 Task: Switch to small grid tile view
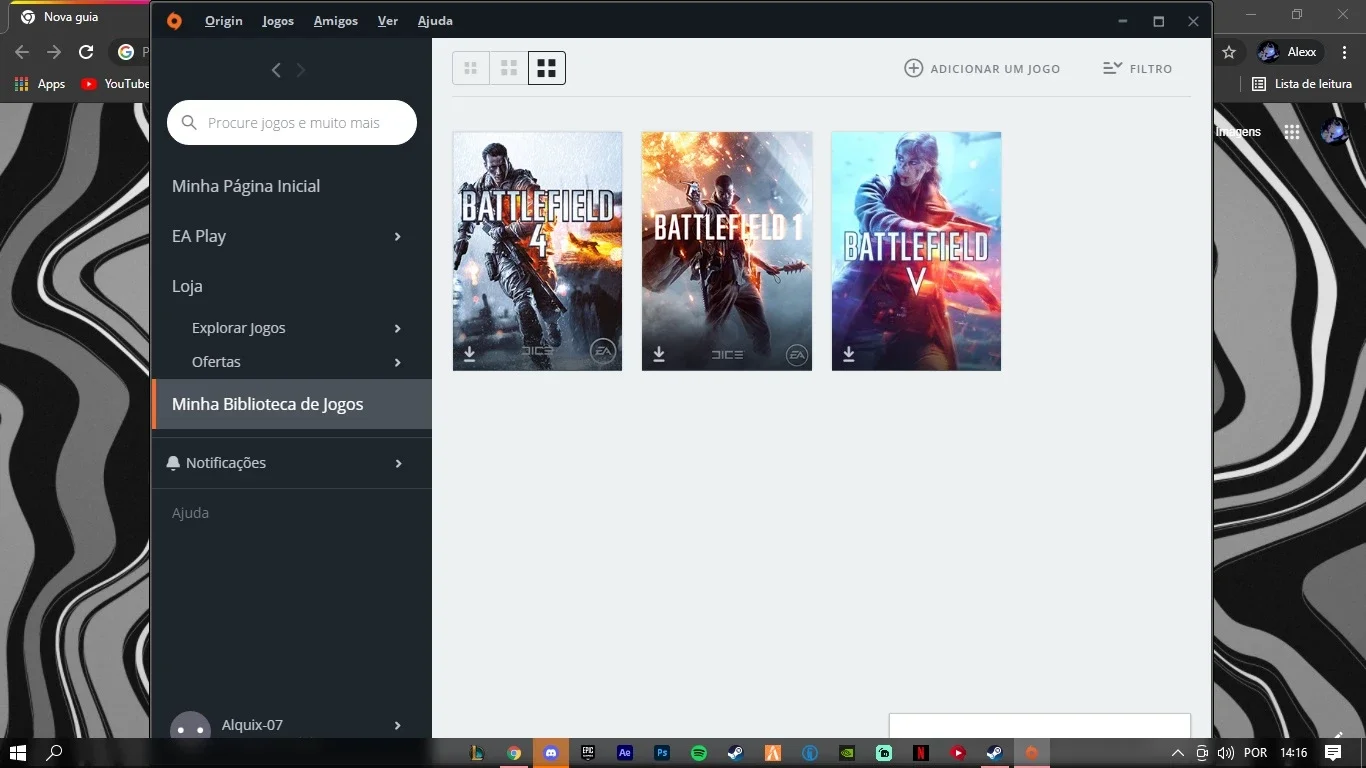471,68
